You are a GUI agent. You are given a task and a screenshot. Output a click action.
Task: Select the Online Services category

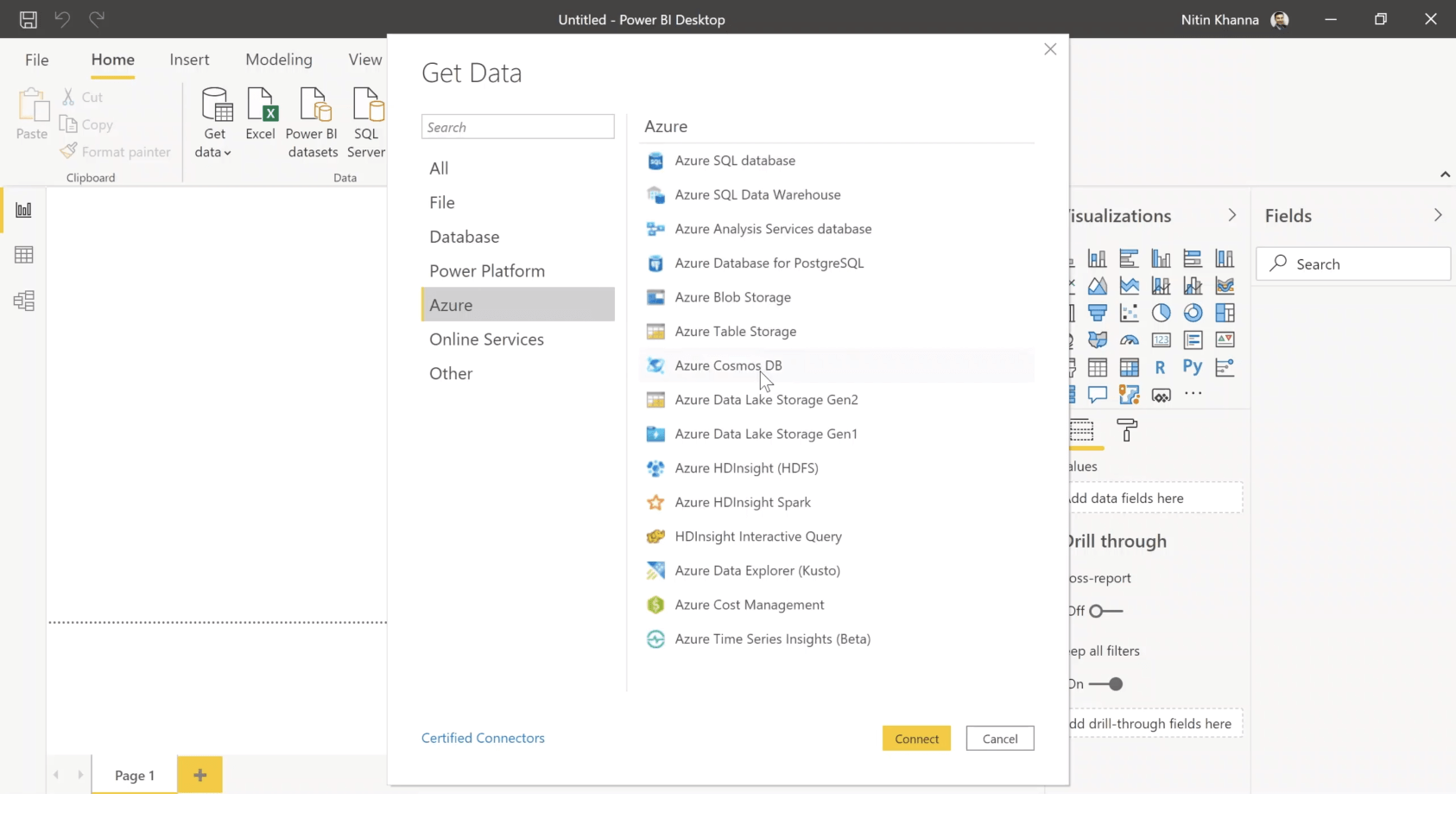518,340
